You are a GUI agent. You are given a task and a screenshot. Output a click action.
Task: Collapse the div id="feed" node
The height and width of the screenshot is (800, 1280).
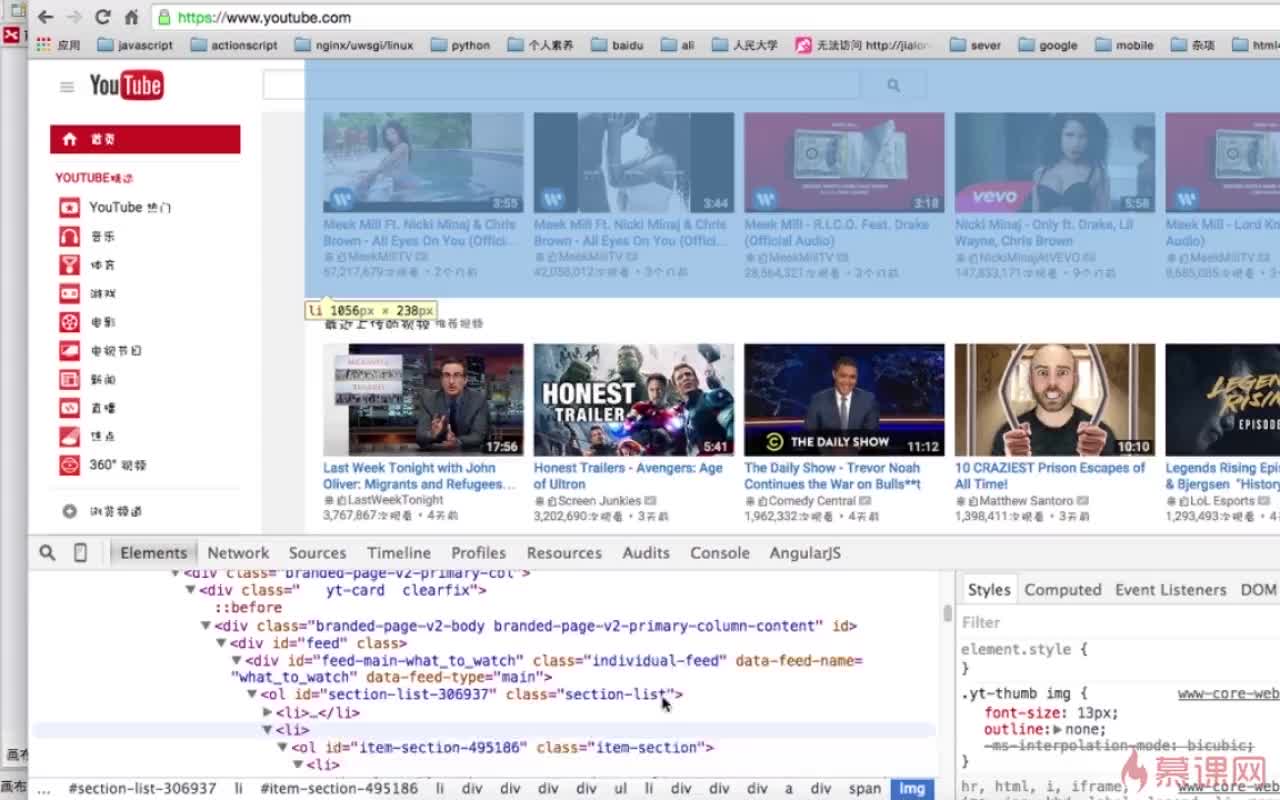[x=222, y=643]
